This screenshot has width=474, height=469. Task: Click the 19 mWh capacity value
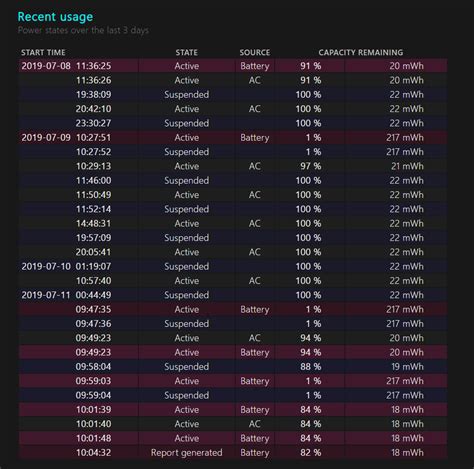click(407, 367)
